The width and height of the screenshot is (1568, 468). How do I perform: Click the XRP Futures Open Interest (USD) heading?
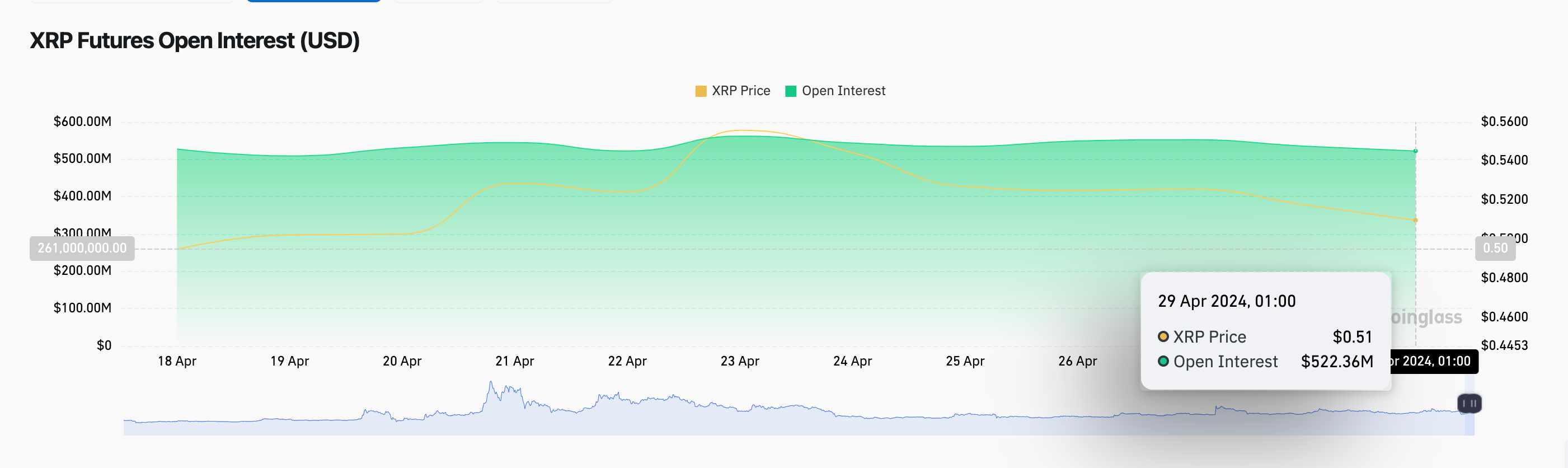point(195,41)
